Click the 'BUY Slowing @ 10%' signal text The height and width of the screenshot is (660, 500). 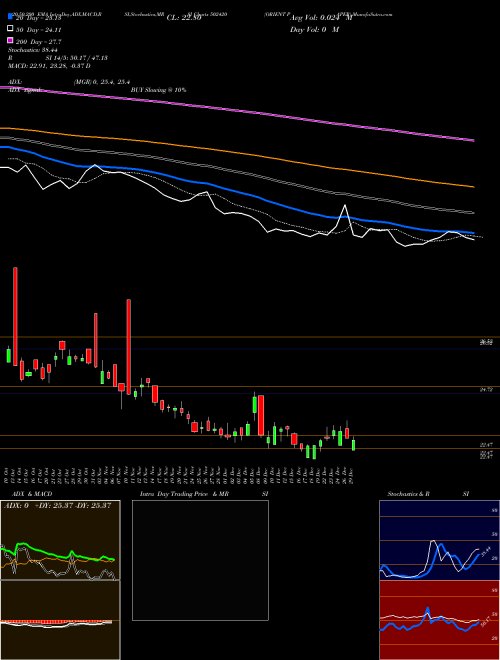pyautogui.click(x=158, y=90)
